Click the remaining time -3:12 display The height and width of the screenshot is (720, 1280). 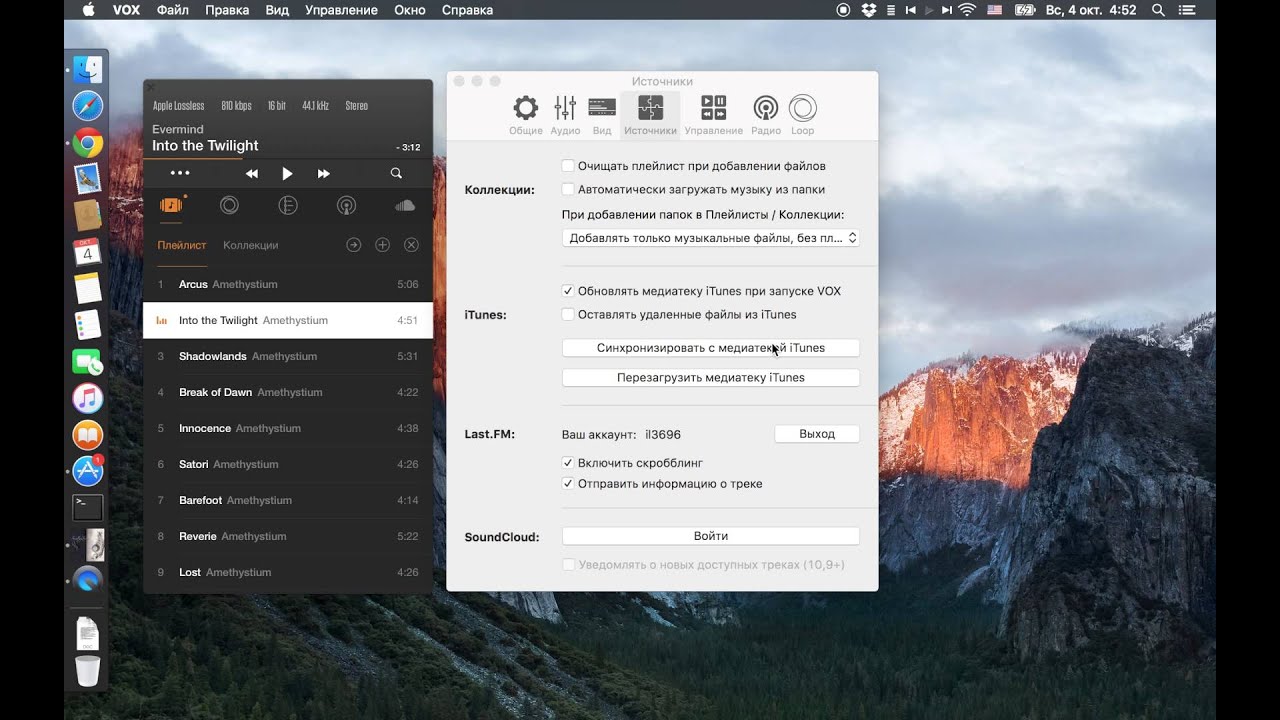coord(408,147)
